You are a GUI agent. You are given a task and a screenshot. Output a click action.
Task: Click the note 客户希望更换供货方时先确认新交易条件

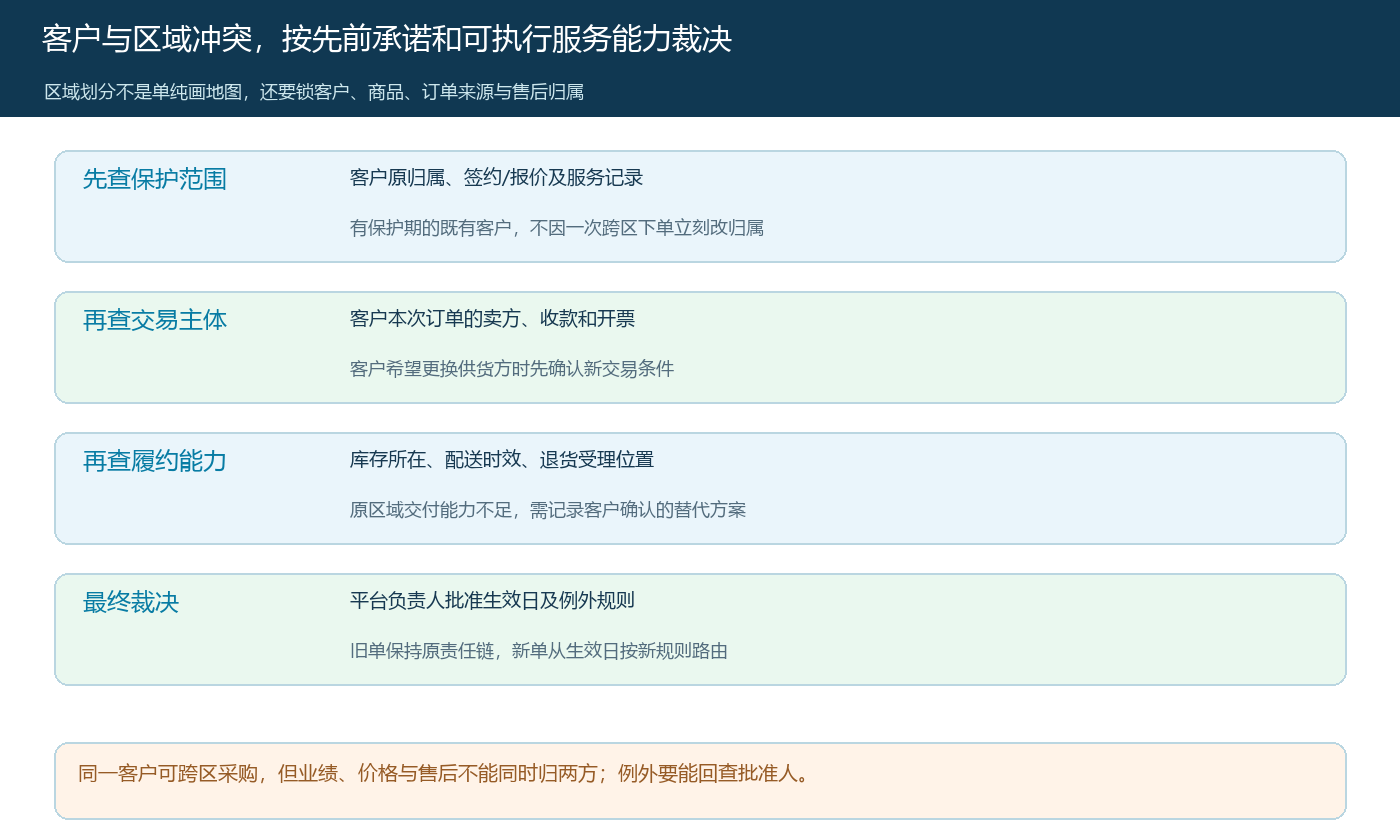512,369
